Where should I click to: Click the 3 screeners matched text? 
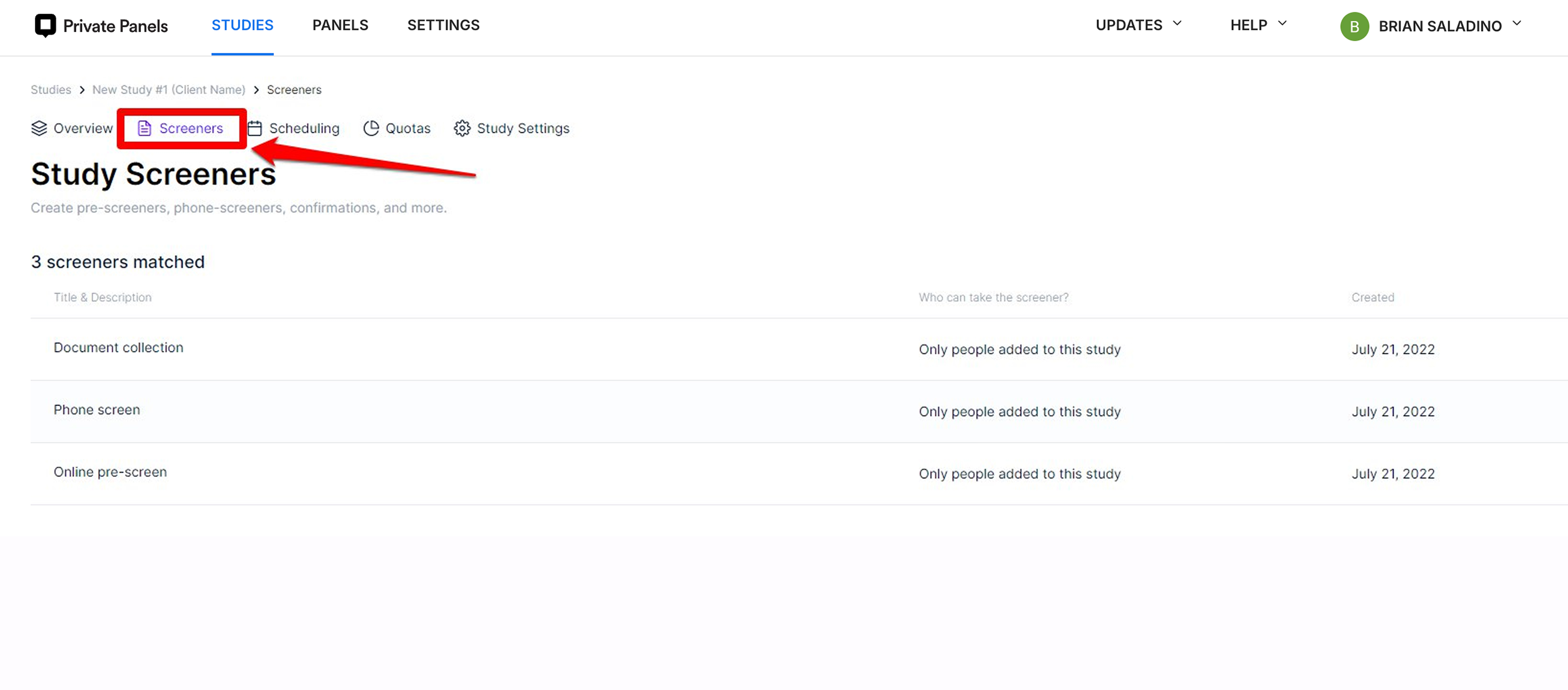[x=118, y=262]
